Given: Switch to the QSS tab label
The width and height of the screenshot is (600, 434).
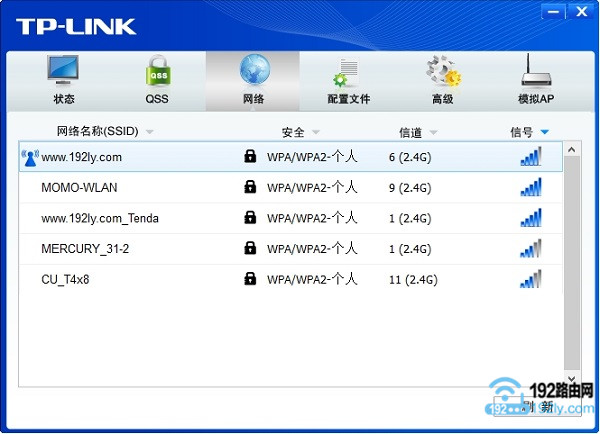Looking at the screenshot, I should tap(157, 99).
